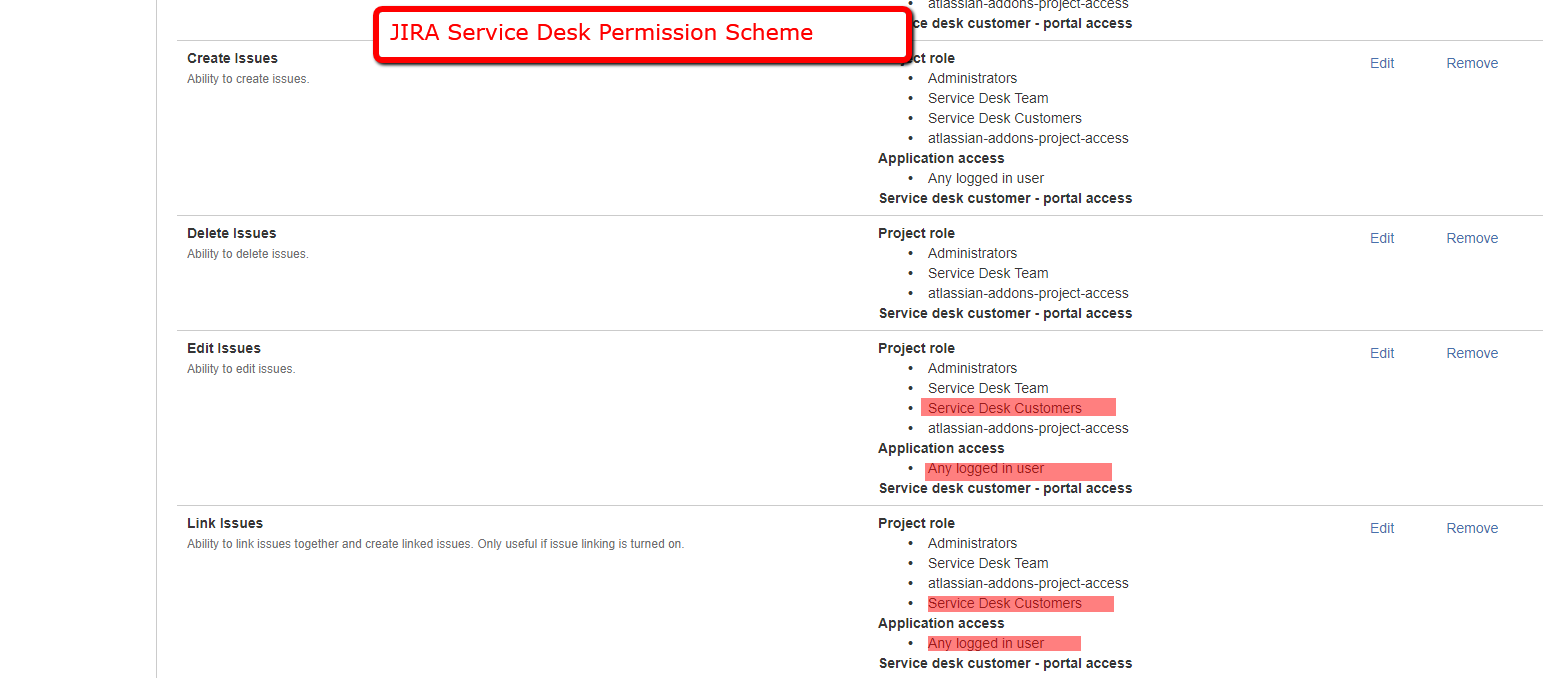Click Application access heading in Edit Issues
Screen dimensions: 1543x678
tap(941, 448)
